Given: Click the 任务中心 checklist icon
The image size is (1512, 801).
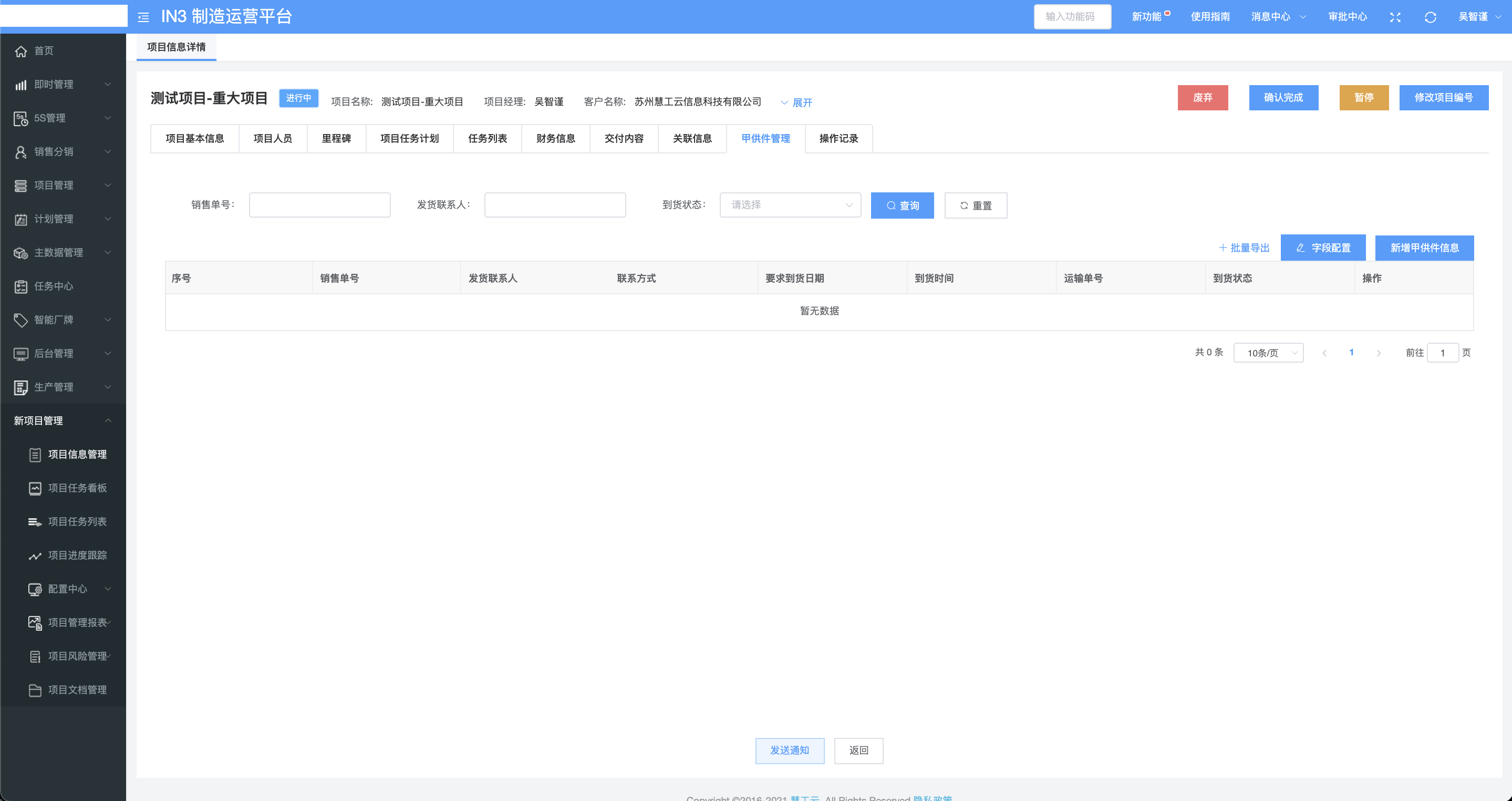Looking at the screenshot, I should coord(21,286).
